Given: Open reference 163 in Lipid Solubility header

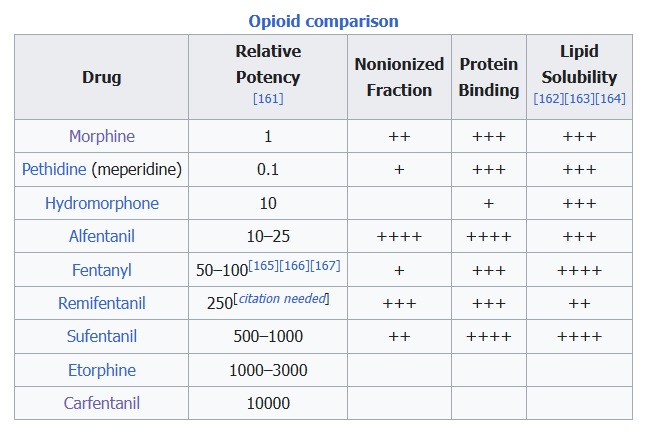Looking at the screenshot, I should [x=579, y=98].
